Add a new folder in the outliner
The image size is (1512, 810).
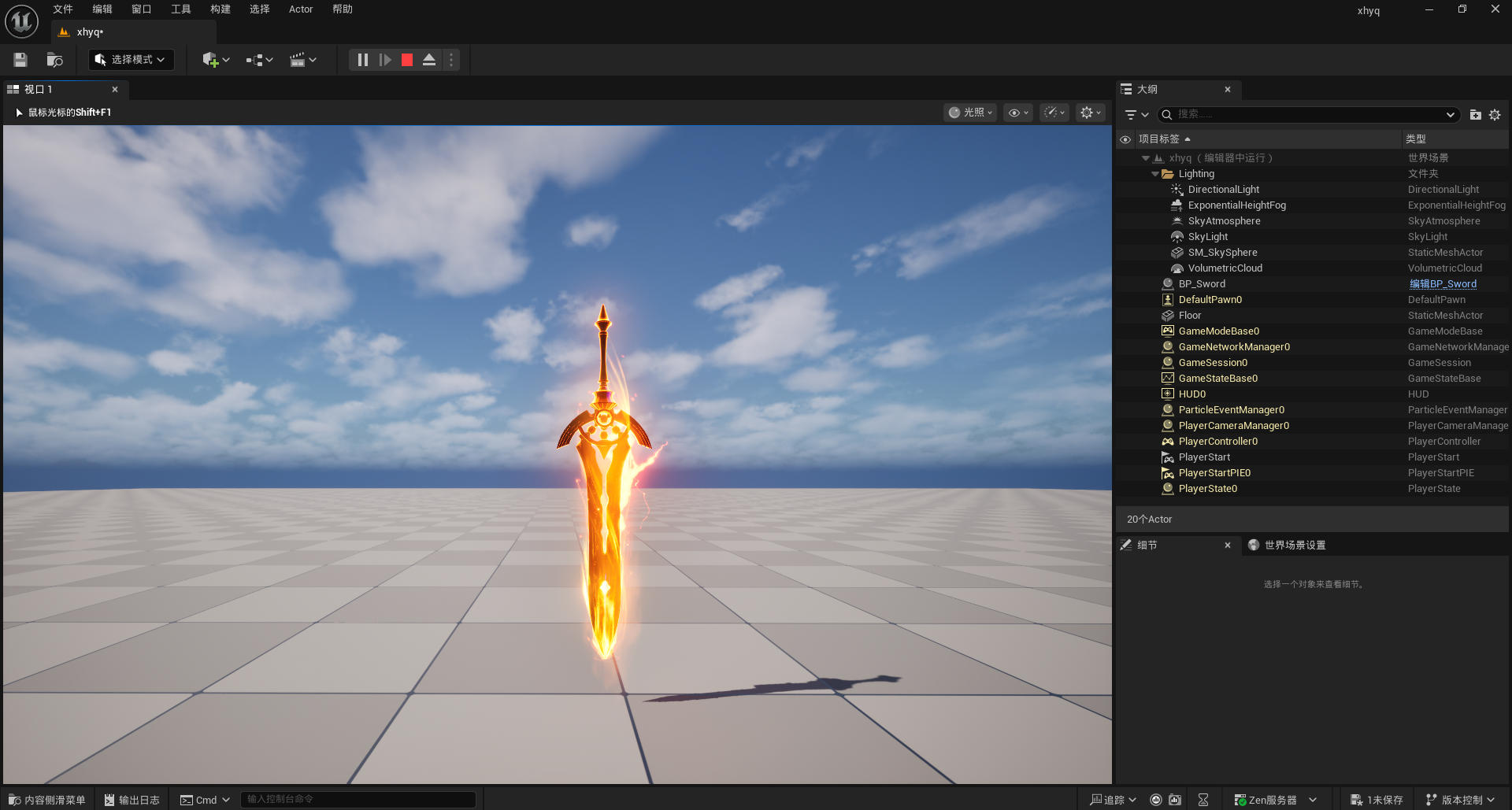point(1476,115)
